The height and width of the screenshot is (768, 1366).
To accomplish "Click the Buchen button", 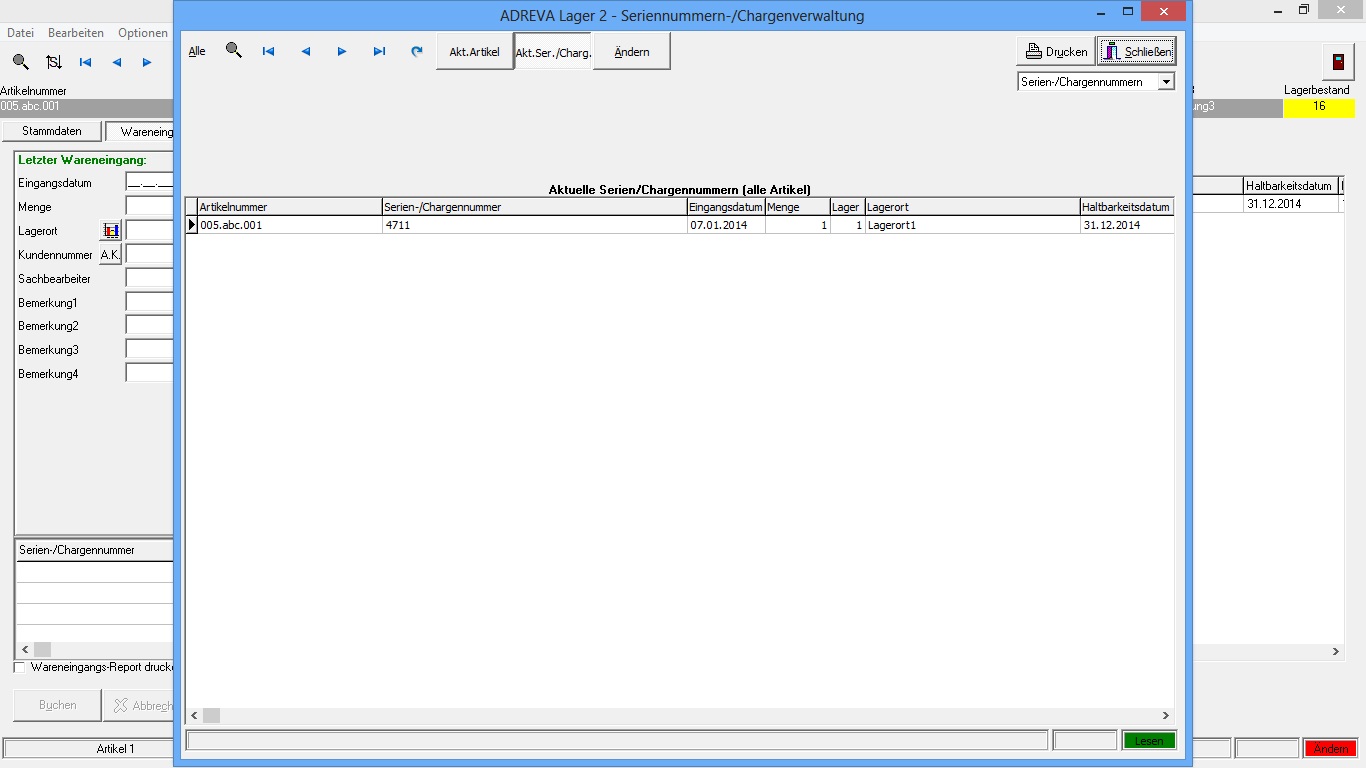I will coord(57,705).
